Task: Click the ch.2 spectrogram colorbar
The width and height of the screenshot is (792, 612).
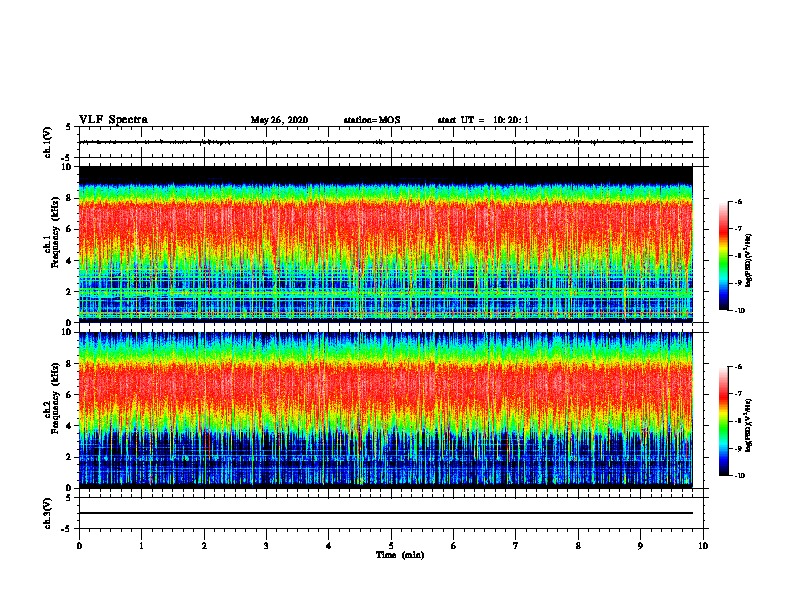Action: pyautogui.click(x=723, y=421)
